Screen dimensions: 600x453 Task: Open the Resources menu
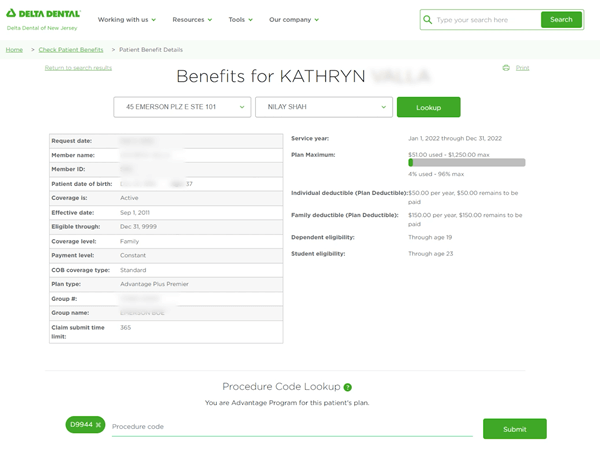tap(192, 20)
